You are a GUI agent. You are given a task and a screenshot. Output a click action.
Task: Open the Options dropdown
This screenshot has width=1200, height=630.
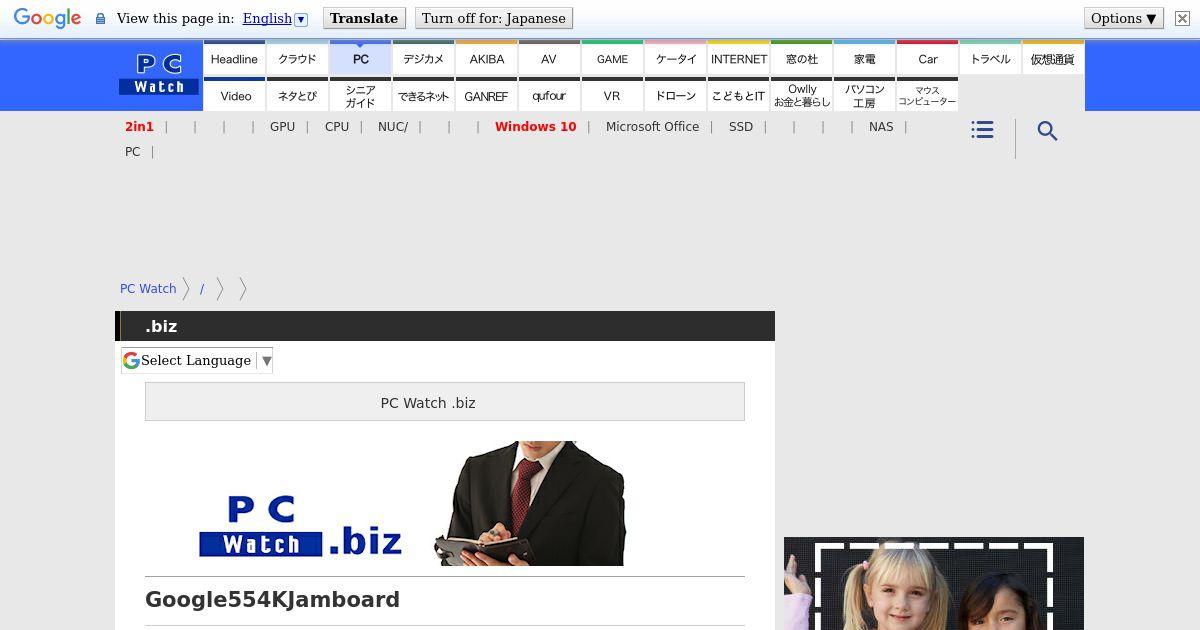click(1123, 18)
